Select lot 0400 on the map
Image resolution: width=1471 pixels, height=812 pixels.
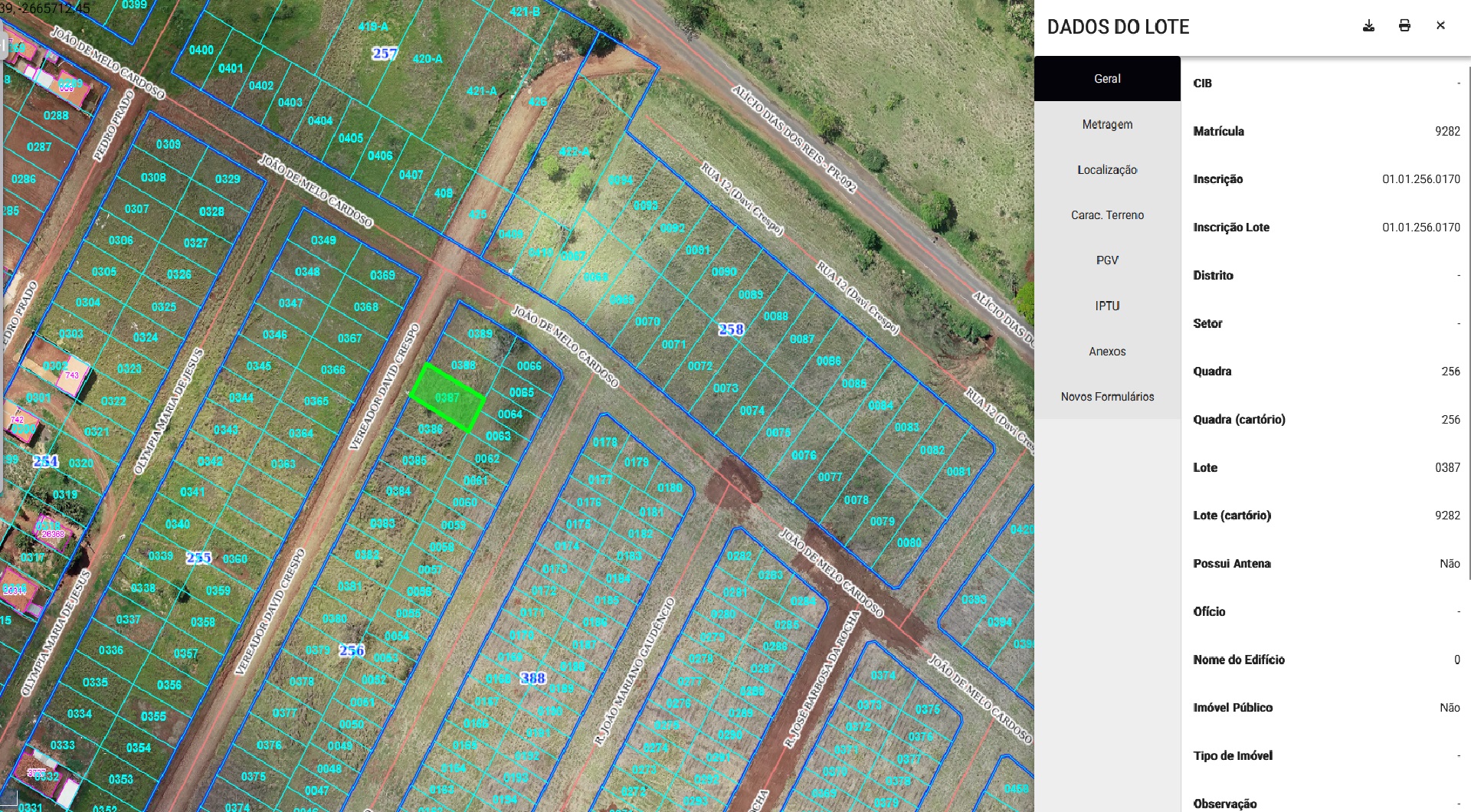click(201, 50)
